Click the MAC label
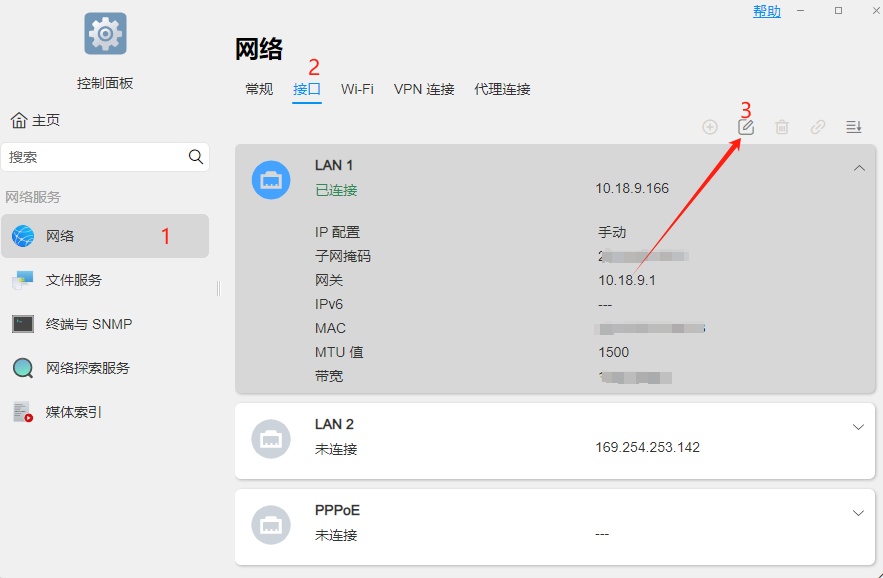Viewport: 883px width, 578px height. click(x=330, y=328)
